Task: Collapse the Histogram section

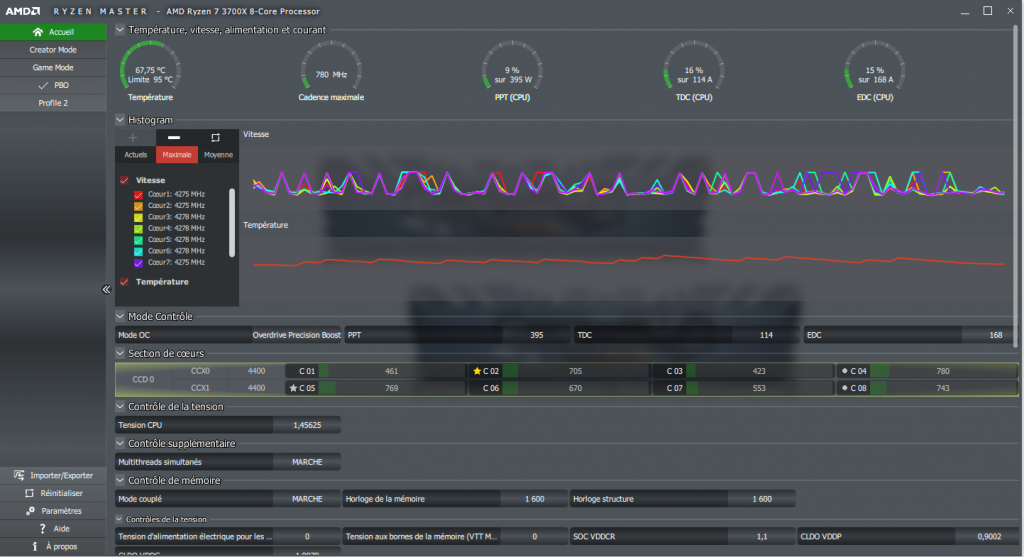Action: point(120,119)
